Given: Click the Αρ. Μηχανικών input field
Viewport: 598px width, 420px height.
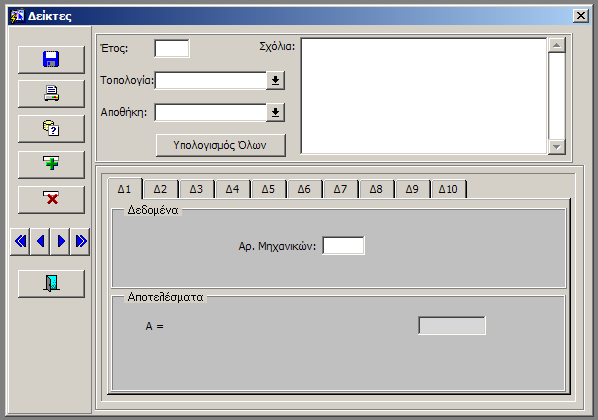Looking at the screenshot, I should click(343, 245).
